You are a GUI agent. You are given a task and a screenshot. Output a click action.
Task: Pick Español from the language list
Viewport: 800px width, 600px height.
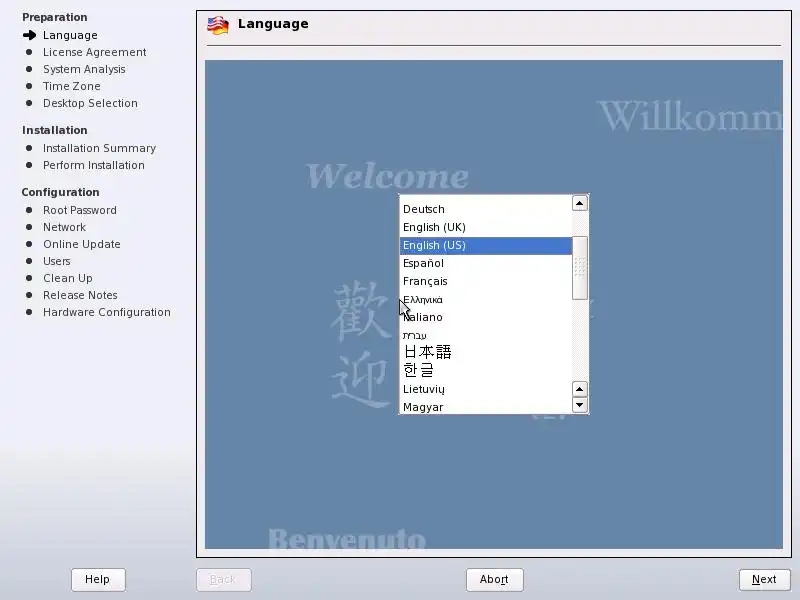[486, 263]
